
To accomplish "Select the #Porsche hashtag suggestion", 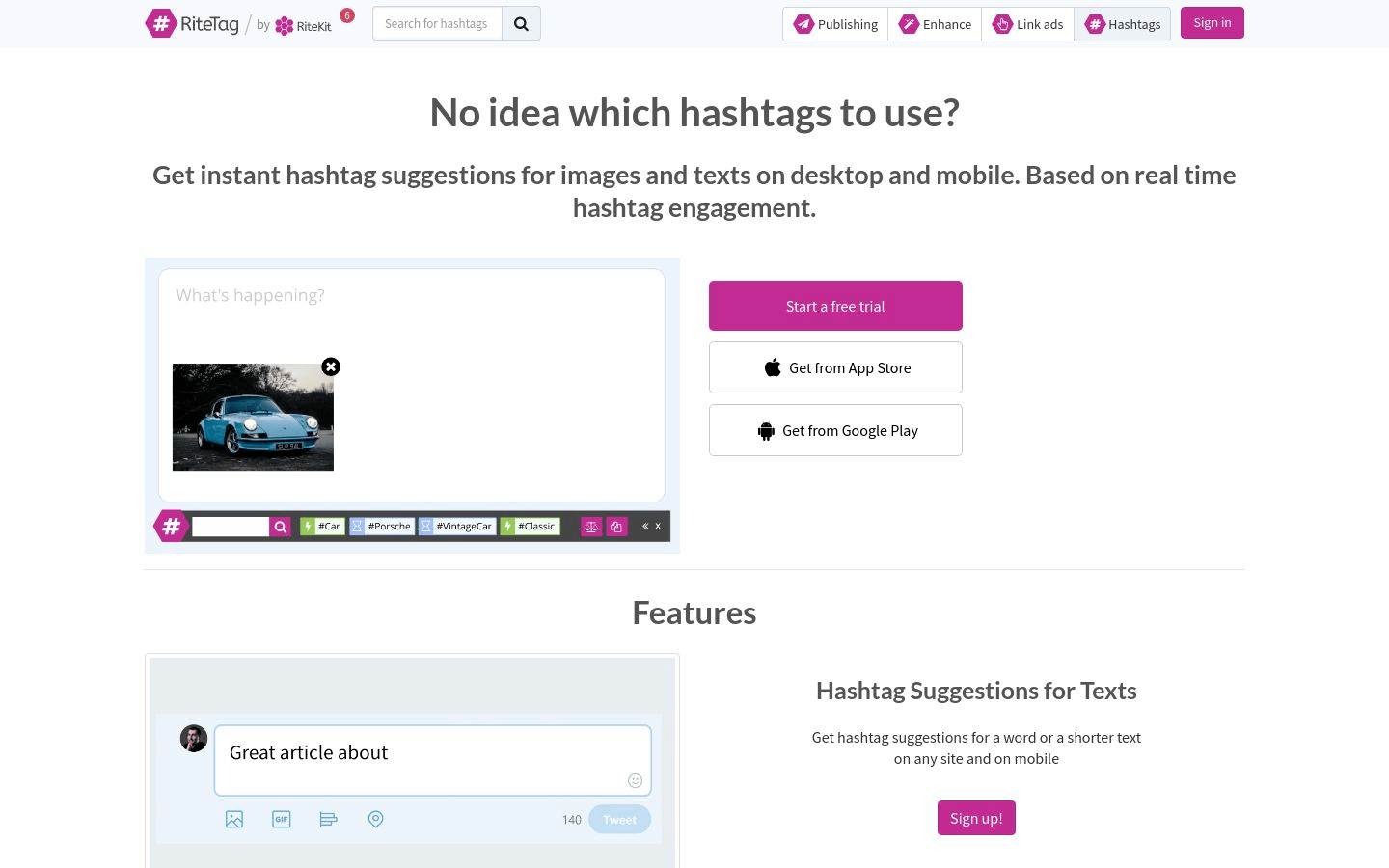I will click(382, 527).
